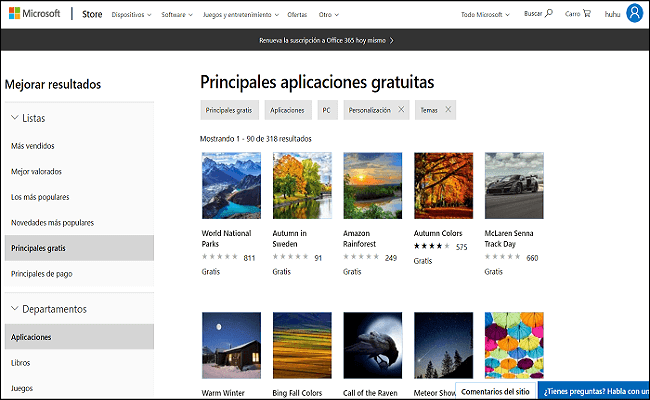
Task: Open the shopping cart icon
Action: coord(587,14)
